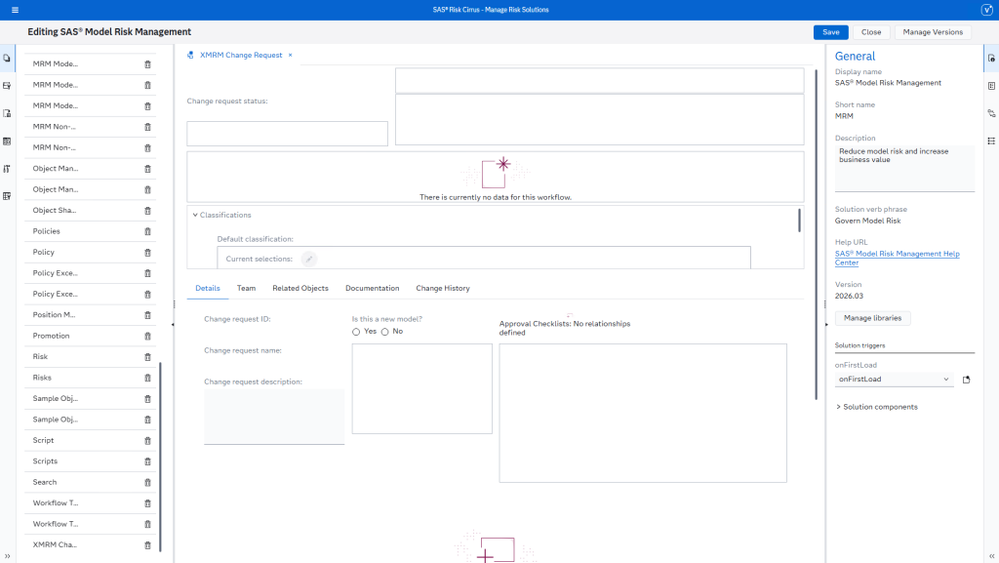Switch to the Details tab
Viewport: 999px width, 563px height.
208,289
